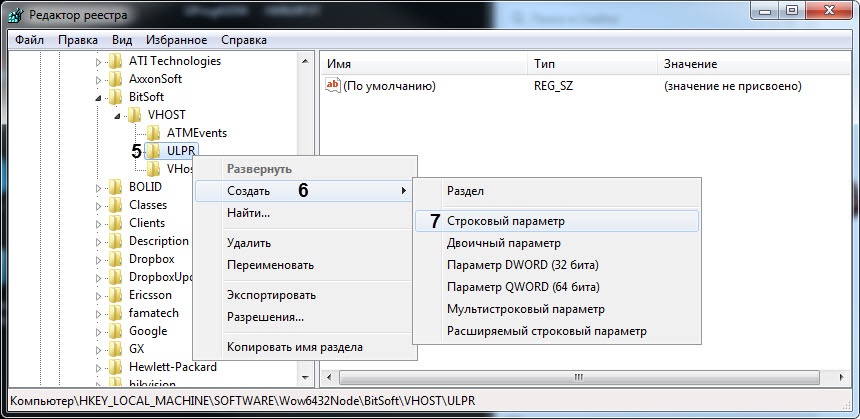
Task: Click the Hewlett-Packard folder icon
Action: (117, 367)
